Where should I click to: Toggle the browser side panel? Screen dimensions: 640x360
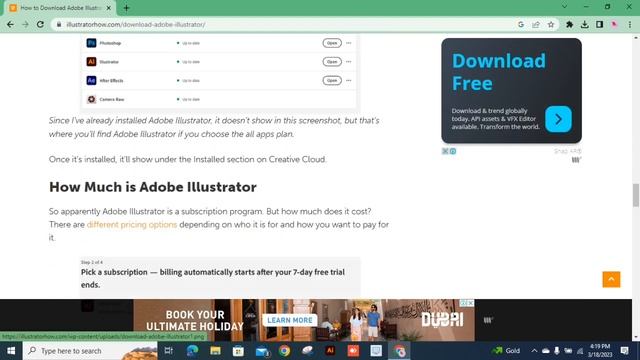[x=600, y=24]
